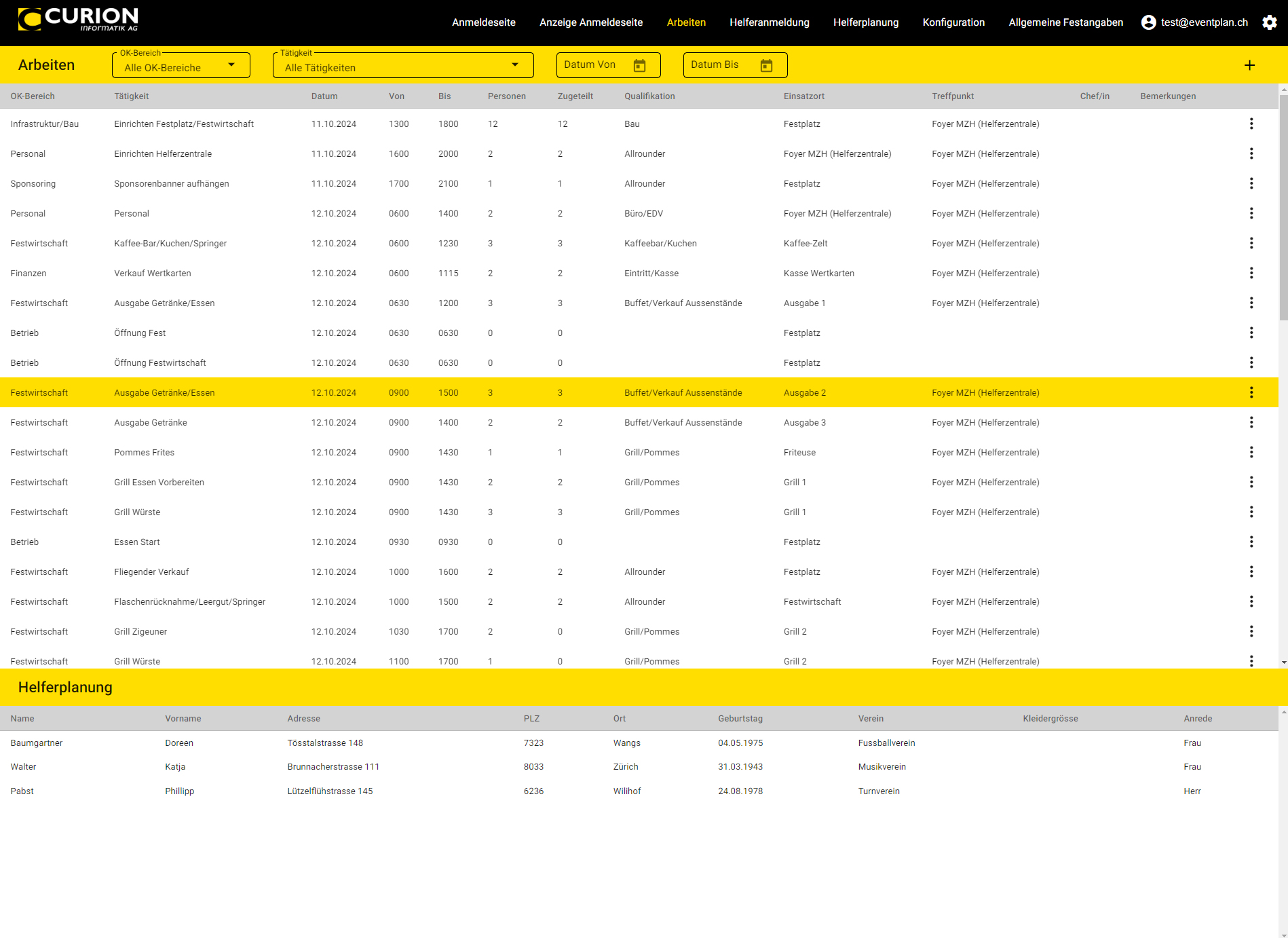Click the user account avatar icon

click(x=1148, y=22)
